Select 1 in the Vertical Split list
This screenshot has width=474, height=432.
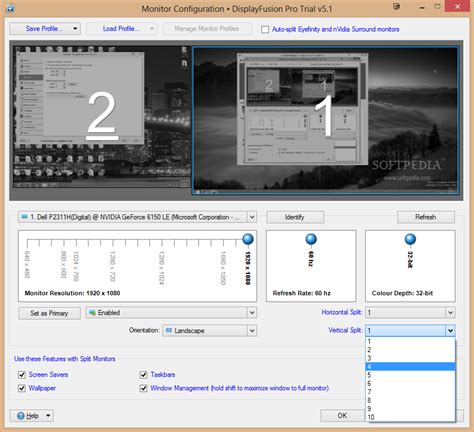click(410, 341)
